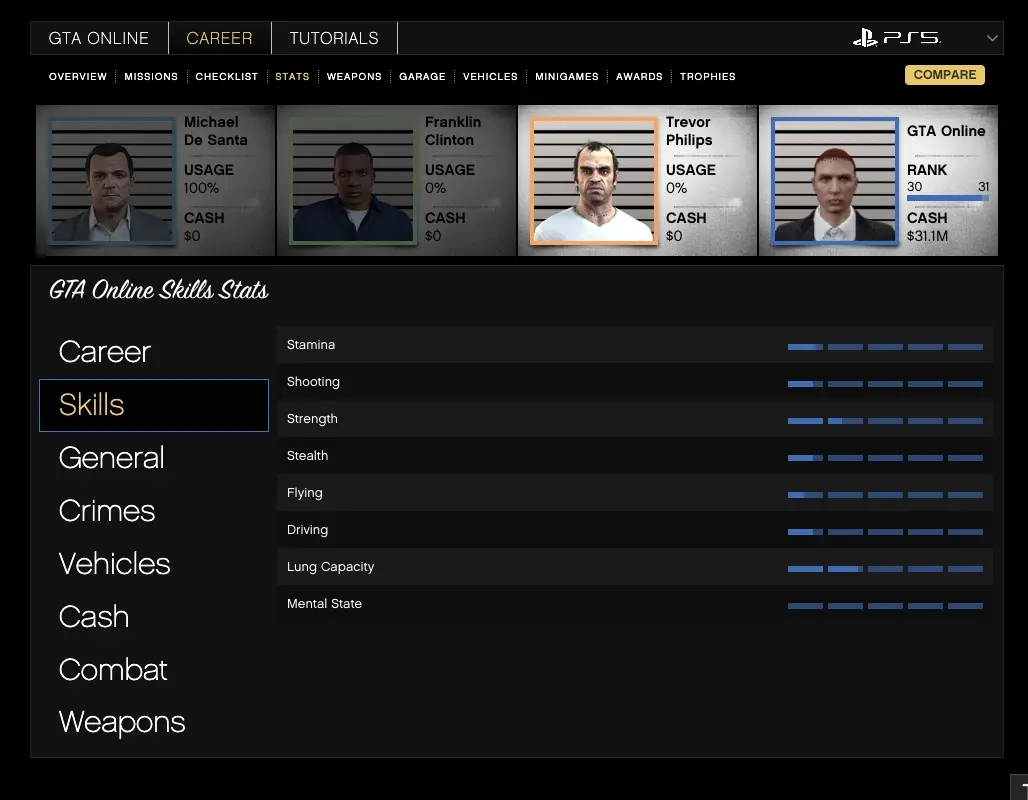
Task: Click the PlayStation logo icon
Action: pyautogui.click(x=864, y=38)
